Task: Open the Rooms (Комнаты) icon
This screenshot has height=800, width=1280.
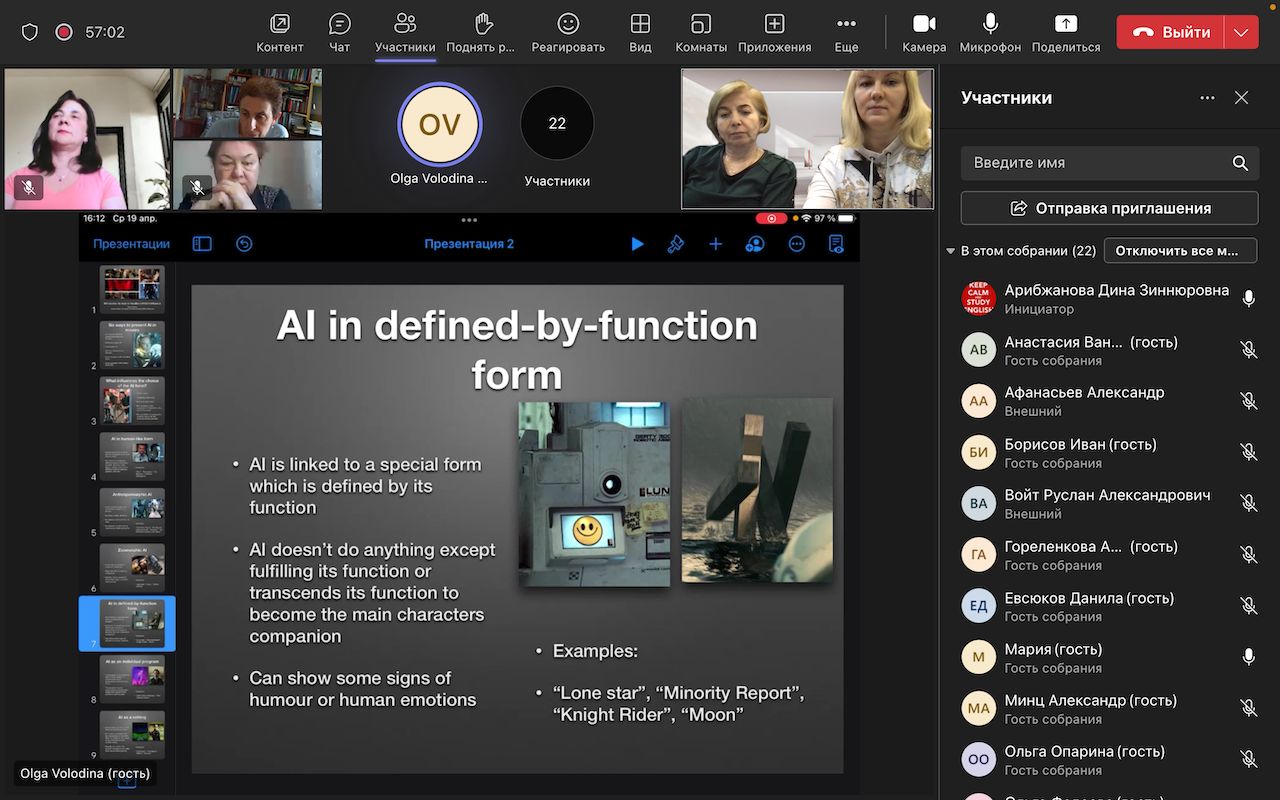Action: click(x=701, y=24)
